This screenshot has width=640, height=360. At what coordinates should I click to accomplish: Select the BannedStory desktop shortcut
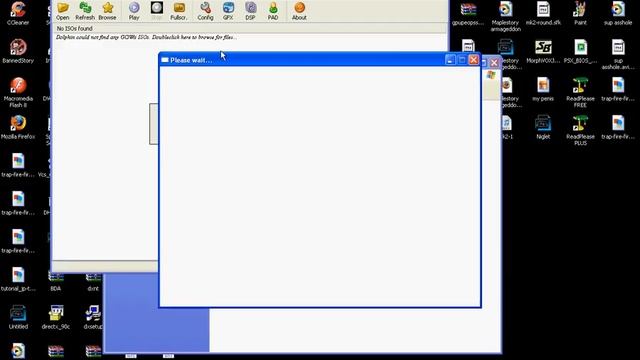pos(18,51)
